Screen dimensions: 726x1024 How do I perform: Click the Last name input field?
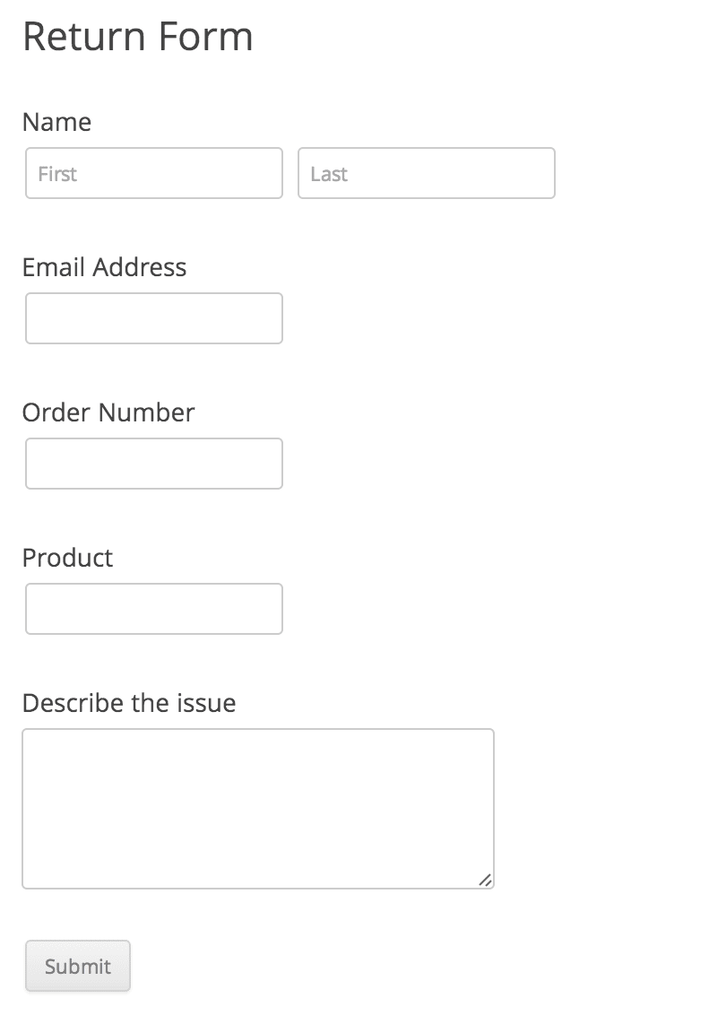426,173
